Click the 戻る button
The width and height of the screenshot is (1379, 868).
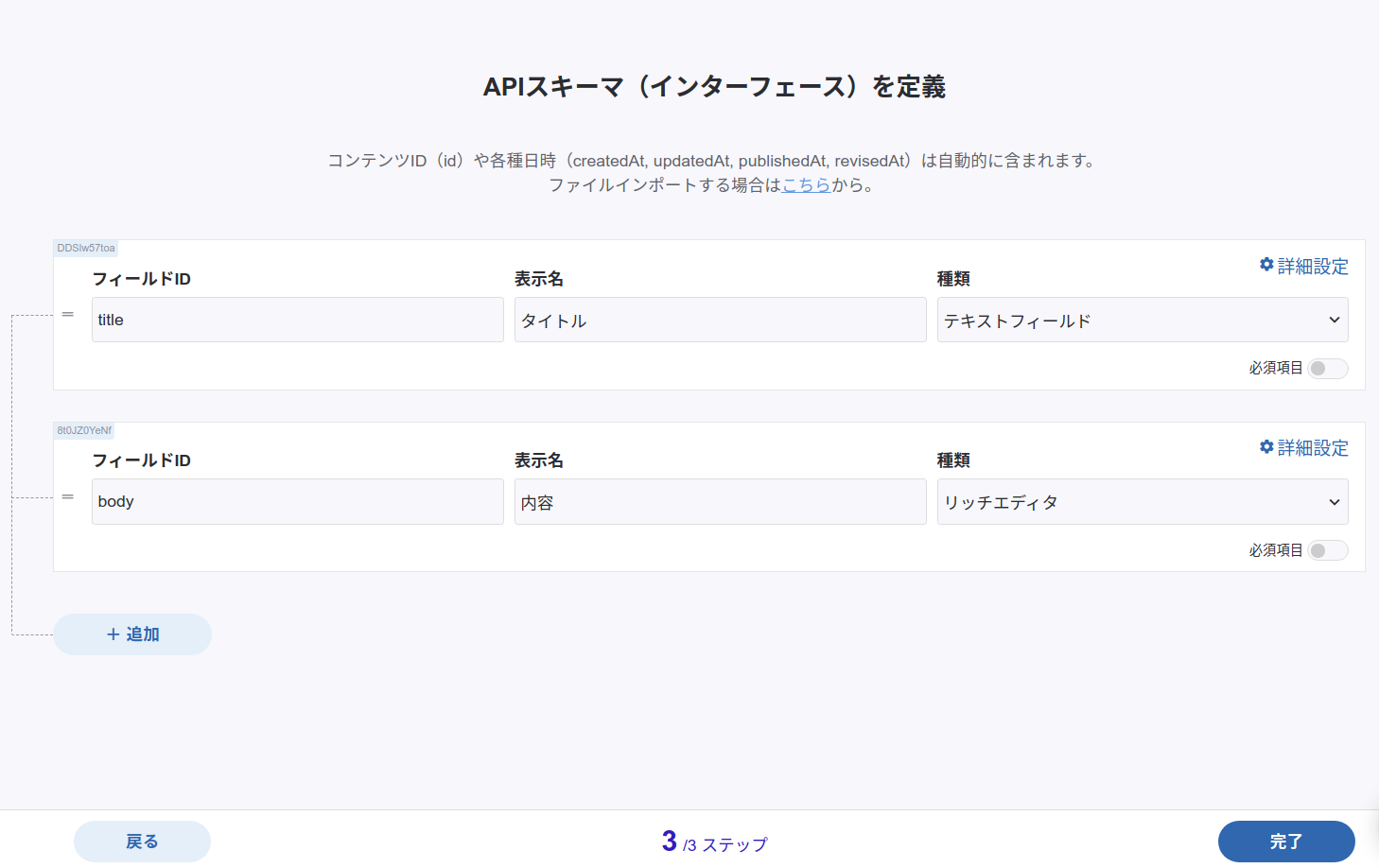(142, 841)
